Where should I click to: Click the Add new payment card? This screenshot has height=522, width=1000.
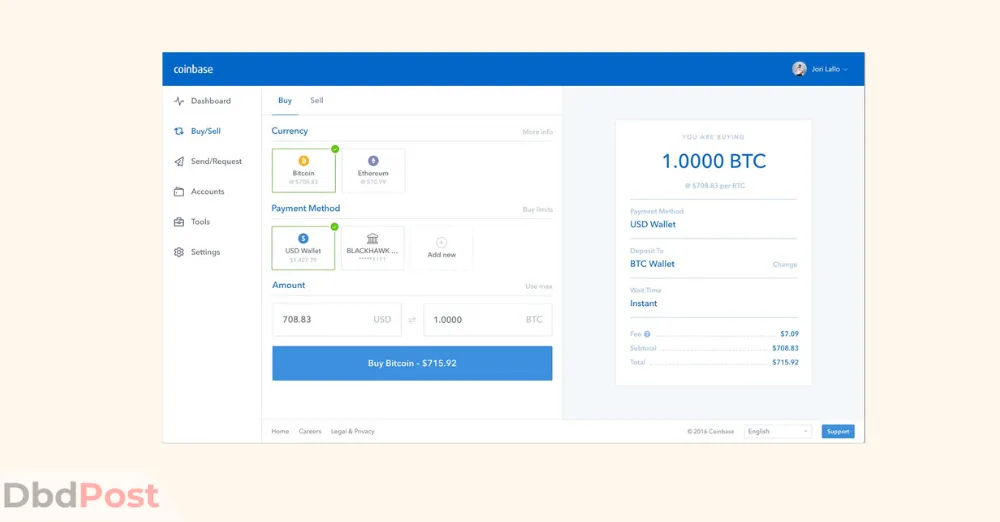441,248
